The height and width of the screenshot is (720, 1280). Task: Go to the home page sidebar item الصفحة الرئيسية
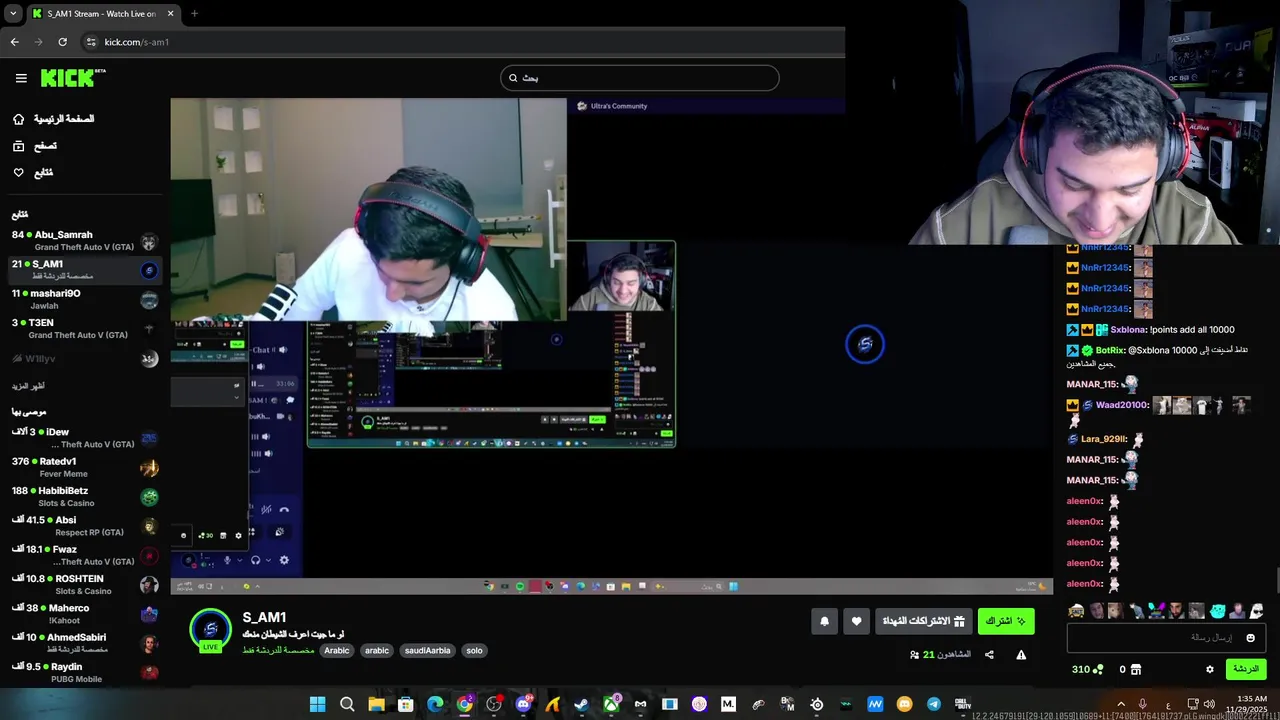pos(53,119)
